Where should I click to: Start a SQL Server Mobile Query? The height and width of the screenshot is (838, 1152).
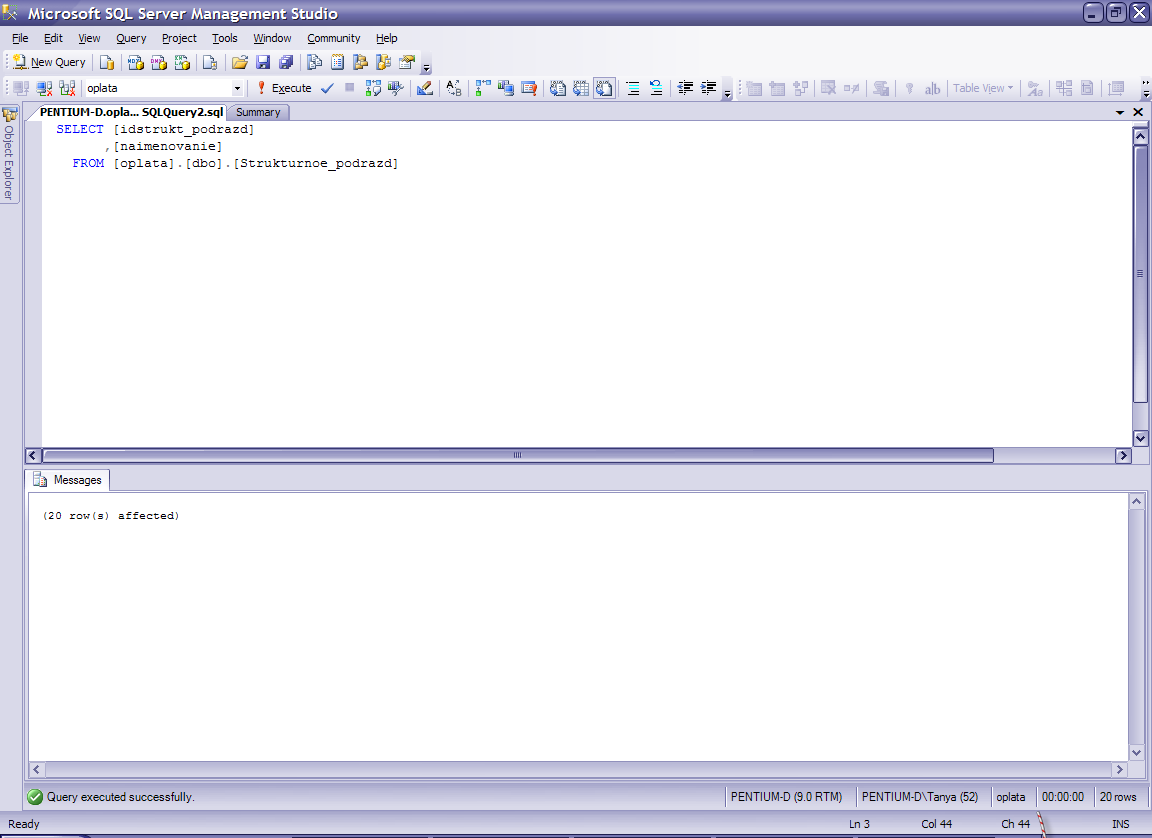click(210, 62)
